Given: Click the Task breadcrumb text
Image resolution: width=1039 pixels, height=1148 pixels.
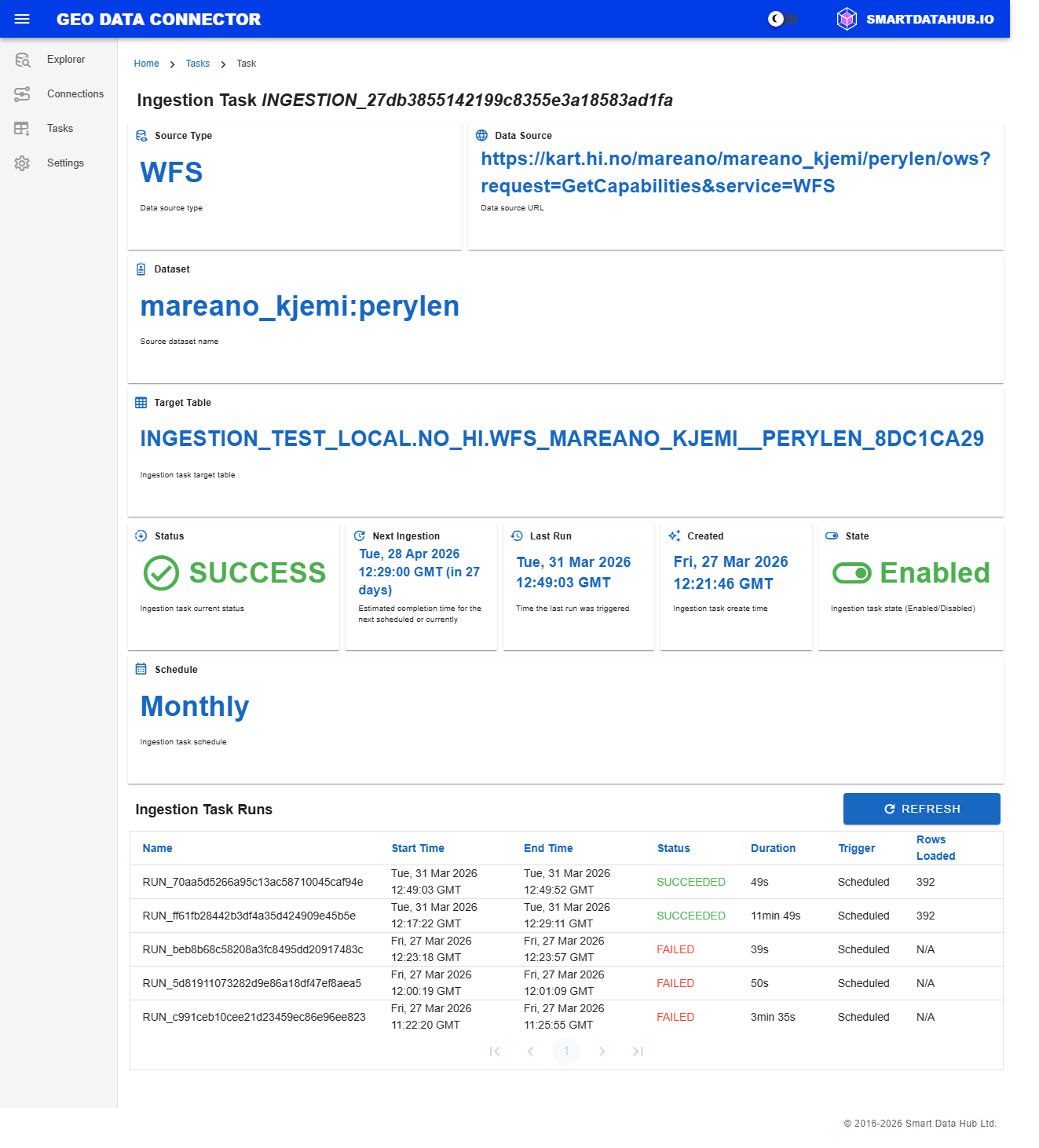Looking at the screenshot, I should coord(247,64).
